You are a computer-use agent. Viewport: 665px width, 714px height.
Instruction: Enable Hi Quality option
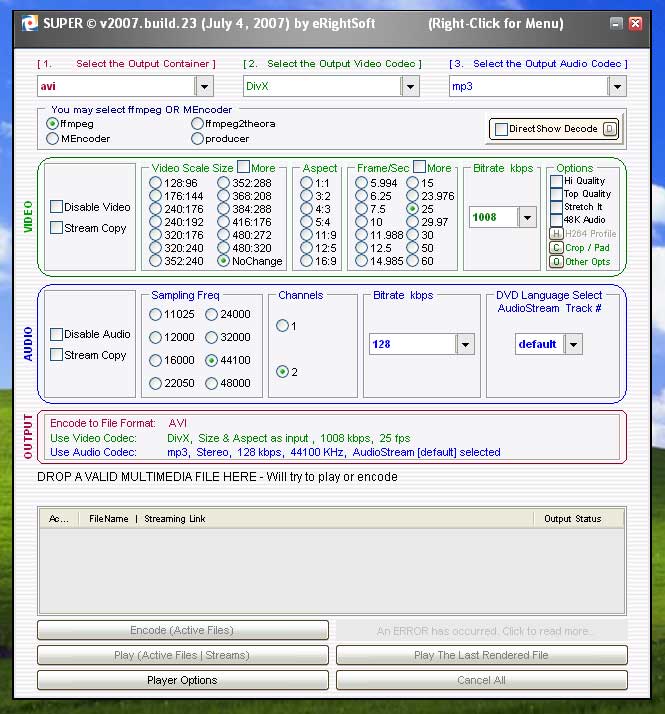556,181
